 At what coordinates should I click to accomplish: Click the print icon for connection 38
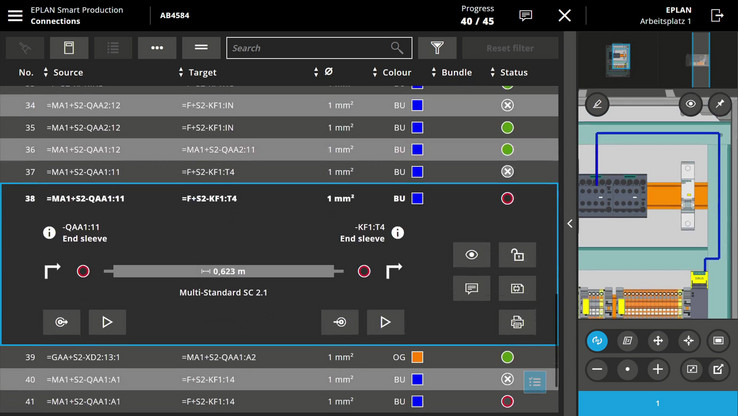tap(517, 322)
